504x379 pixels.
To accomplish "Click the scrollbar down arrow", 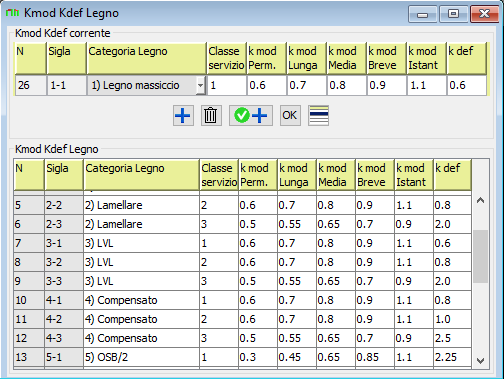I will 480,360.
